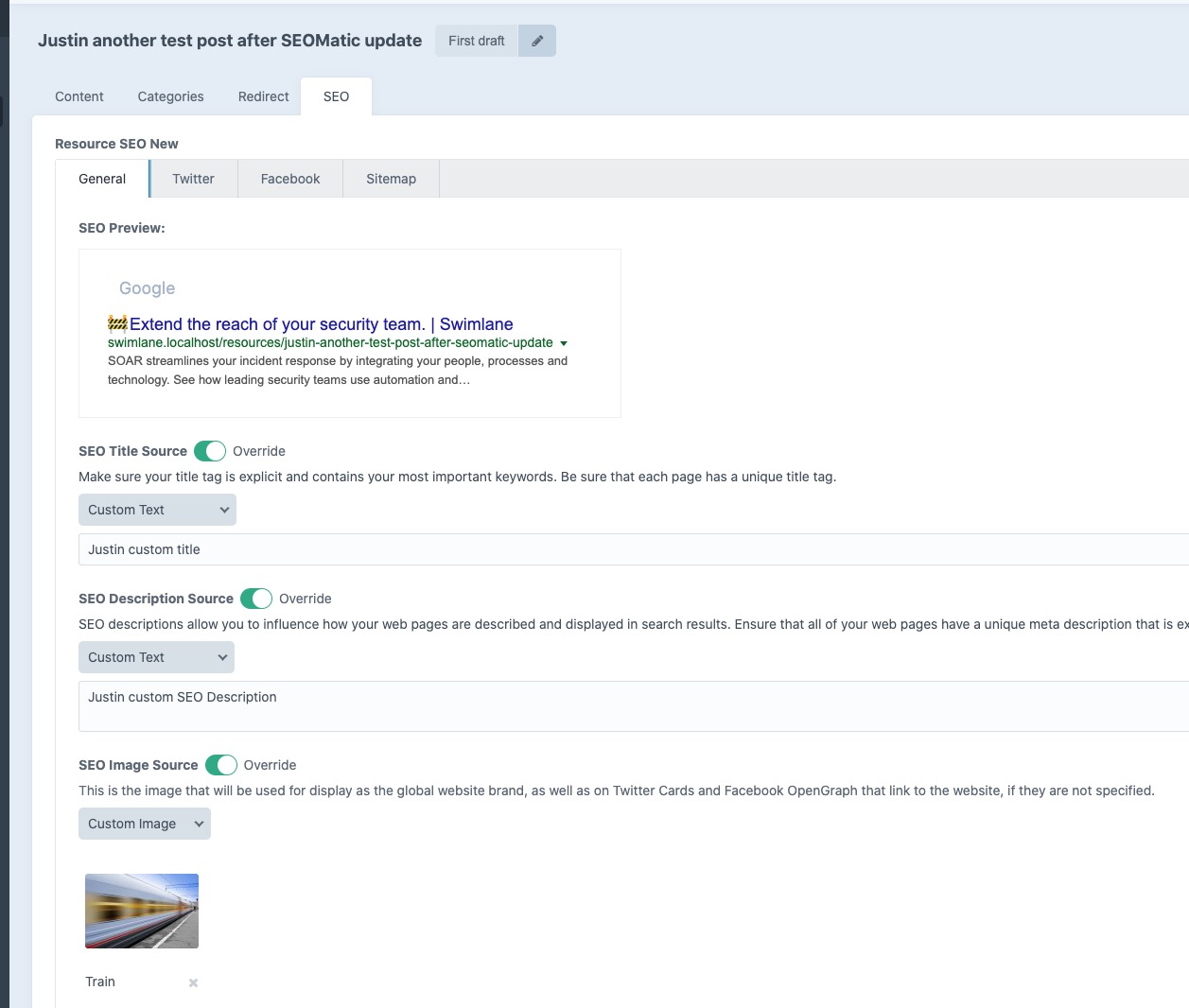The width and height of the screenshot is (1189, 1008).
Task: Open the Facebook settings tab
Action: pyautogui.click(x=289, y=179)
